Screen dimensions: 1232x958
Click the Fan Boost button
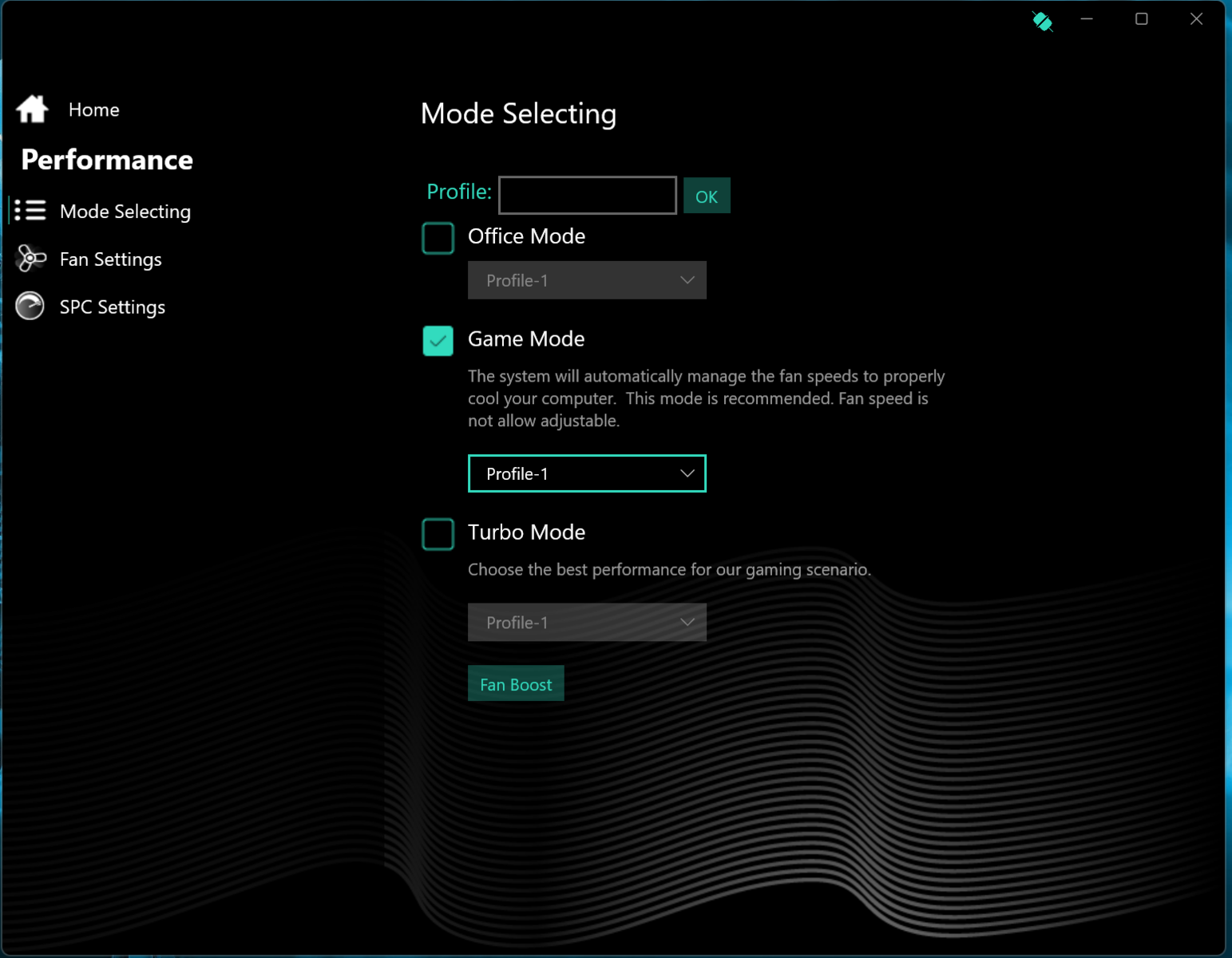(x=516, y=684)
